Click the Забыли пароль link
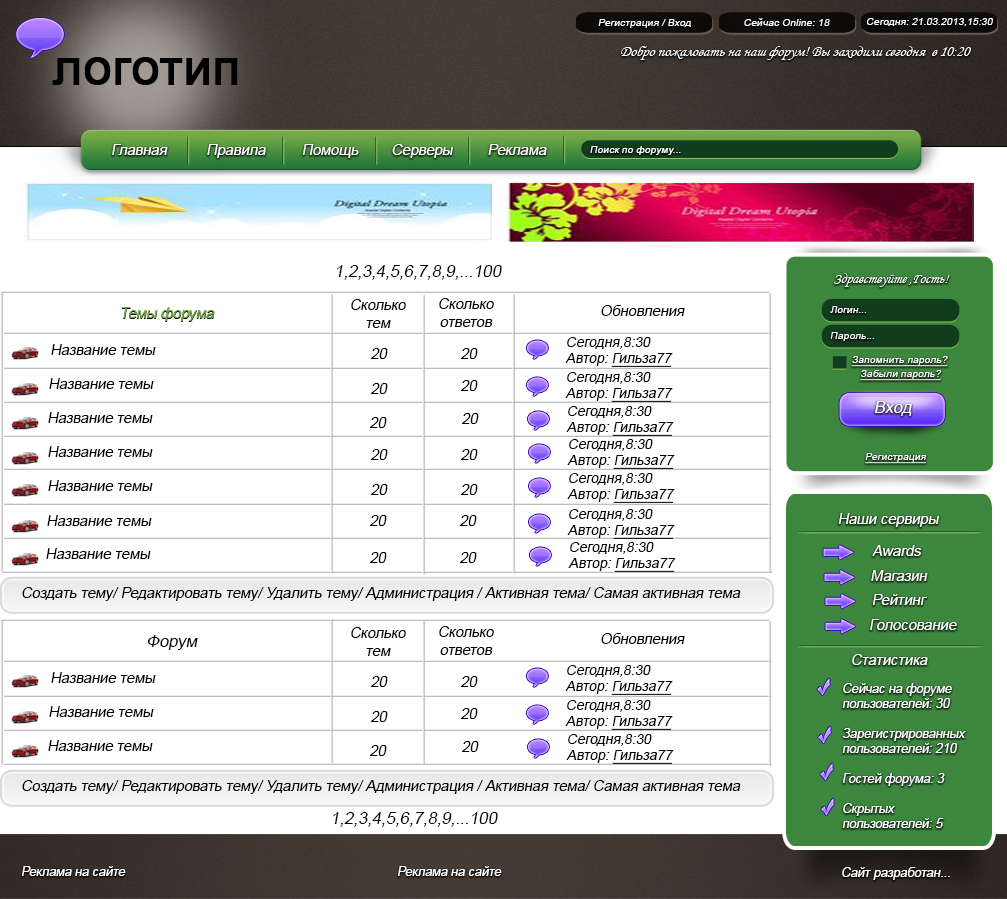The image size is (1007, 899). pos(900,375)
